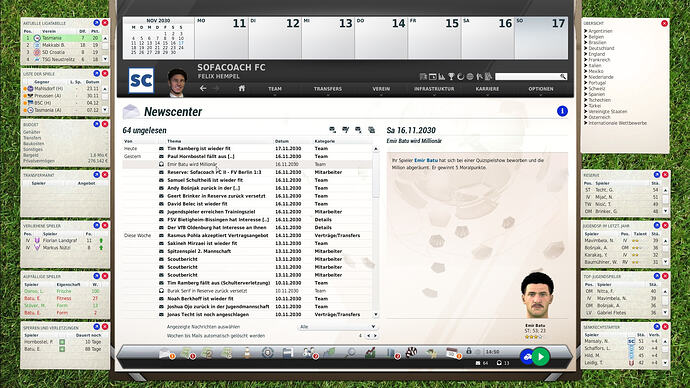Expand the England entry in Übersicht
The image size is (690, 388).
pos(596,54)
